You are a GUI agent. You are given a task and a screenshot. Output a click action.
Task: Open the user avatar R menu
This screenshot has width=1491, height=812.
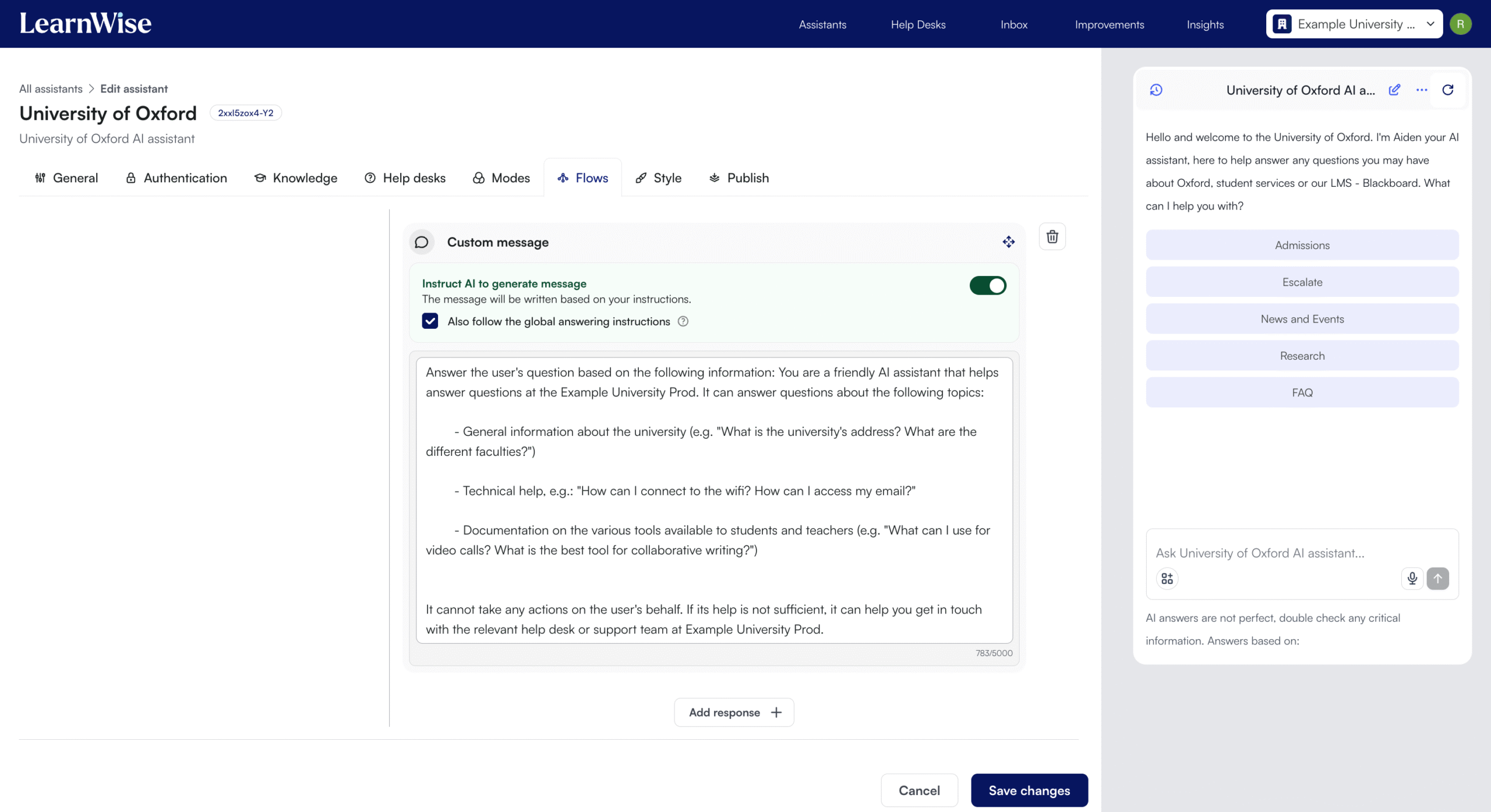pyautogui.click(x=1461, y=24)
